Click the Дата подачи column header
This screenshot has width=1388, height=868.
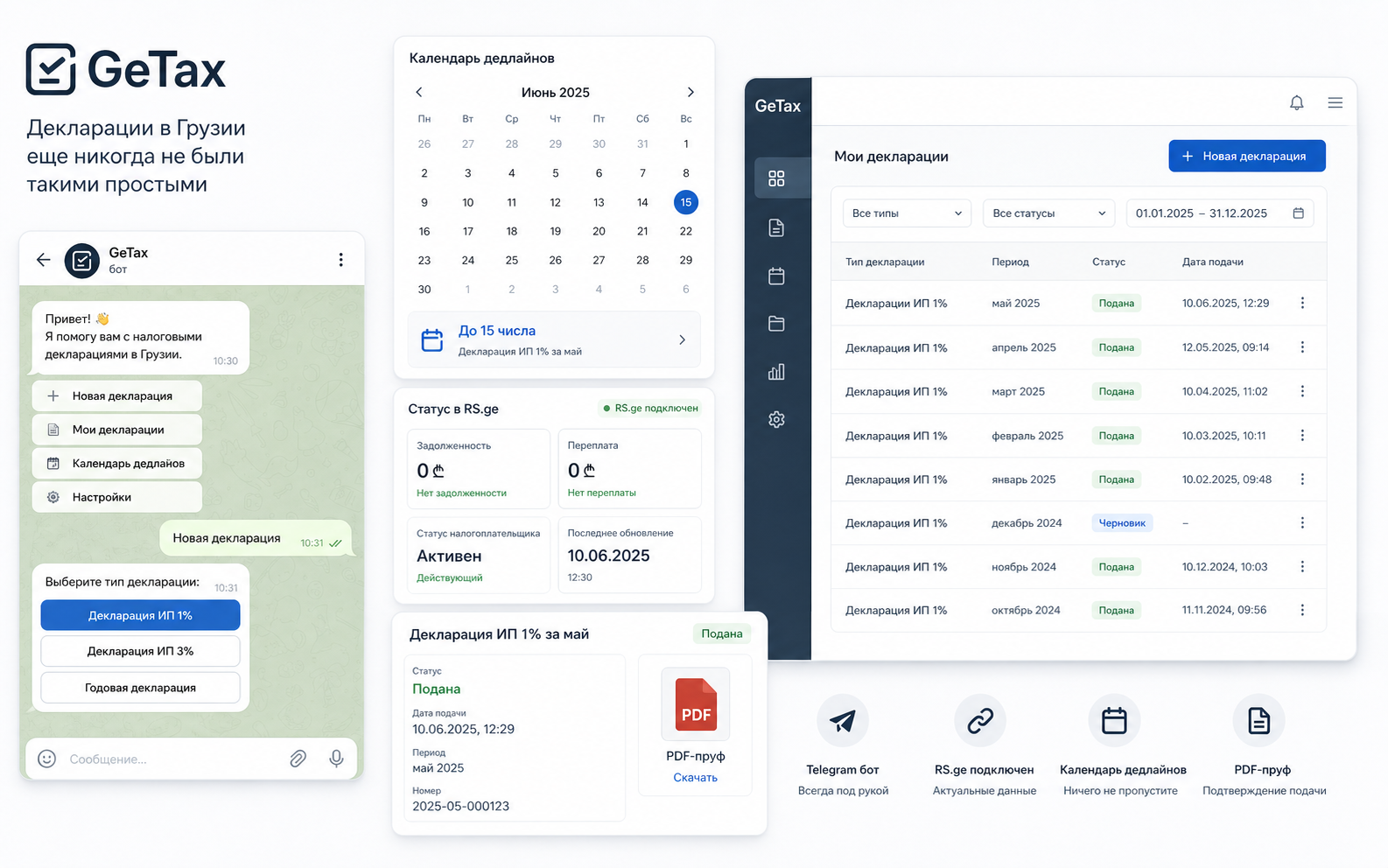pyautogui.click(x=1212, y=262)
